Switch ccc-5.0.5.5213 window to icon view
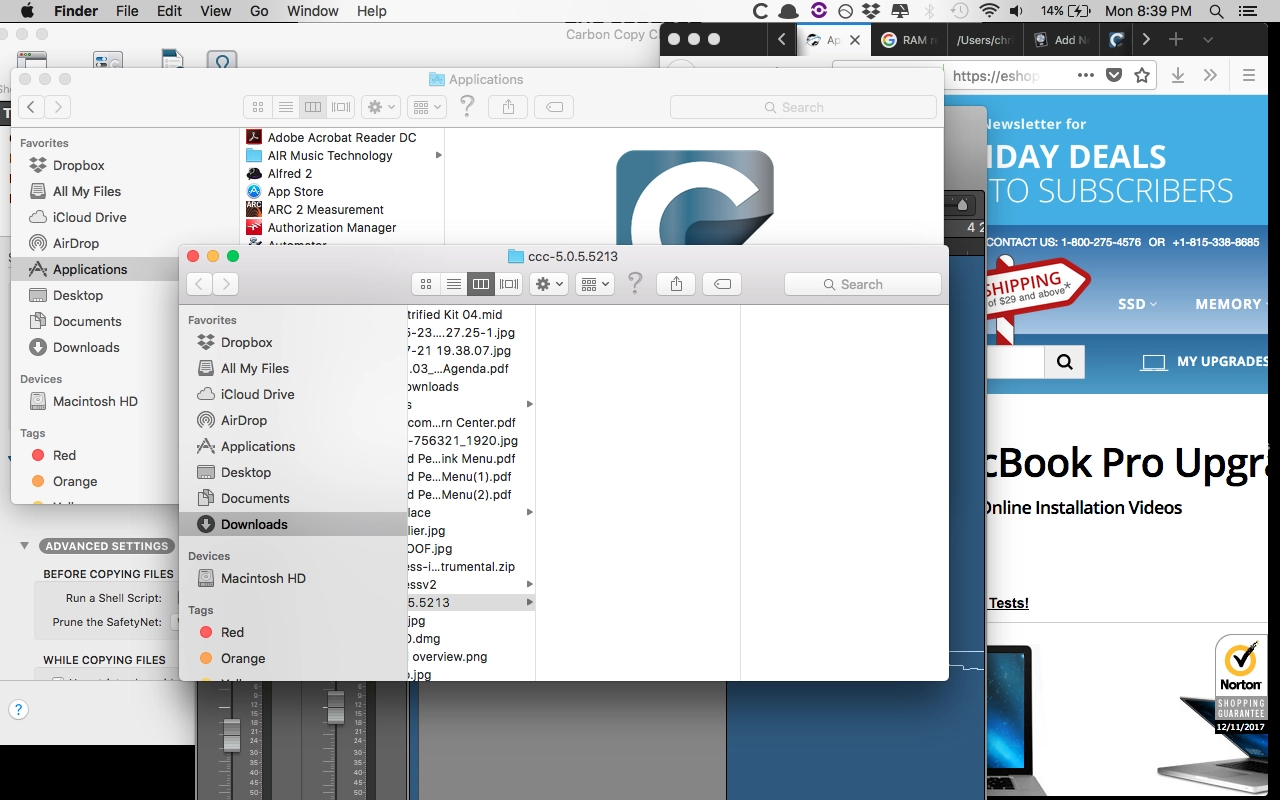1280x800 pixels. (426, 284)
